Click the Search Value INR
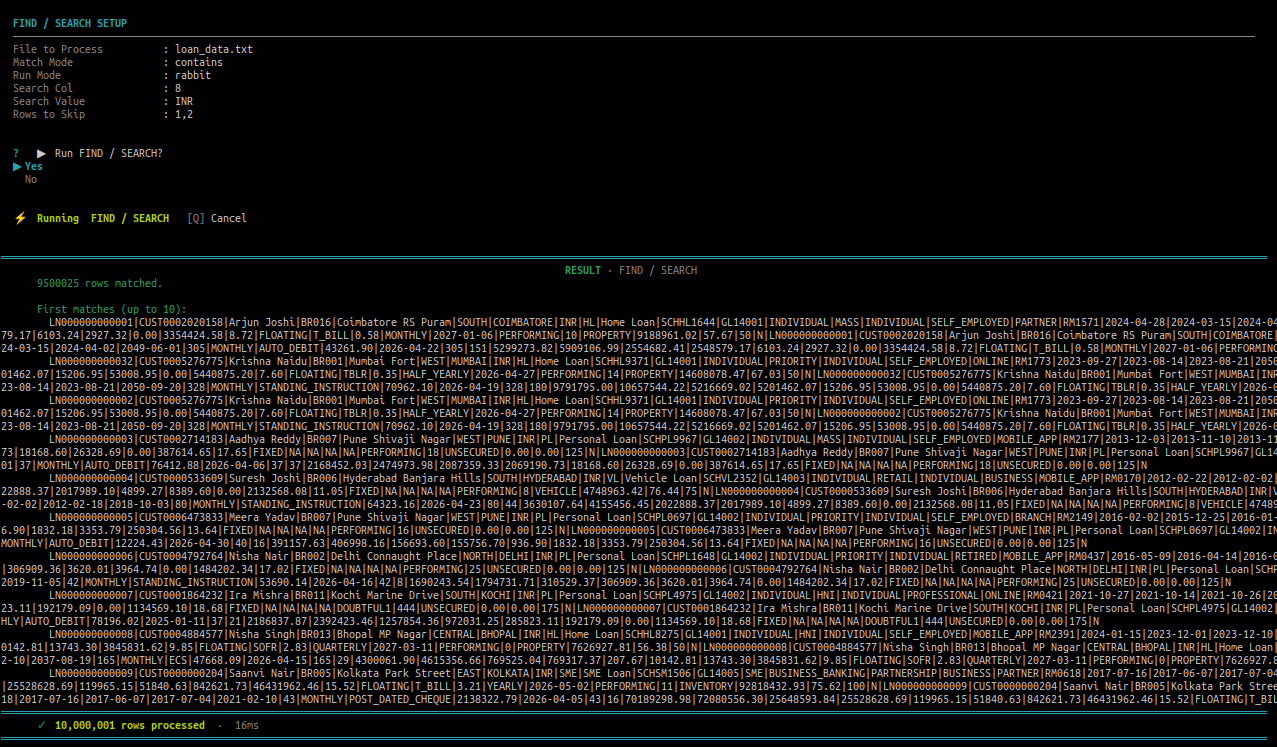The height and width of the screenshot is (747, 1277). tap(184, 101)
